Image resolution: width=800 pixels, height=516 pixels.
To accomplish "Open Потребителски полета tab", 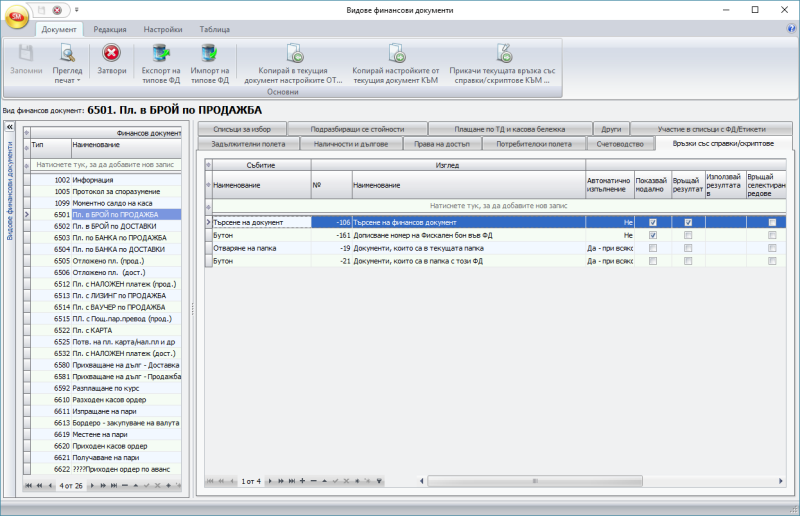I will [534, 144].
